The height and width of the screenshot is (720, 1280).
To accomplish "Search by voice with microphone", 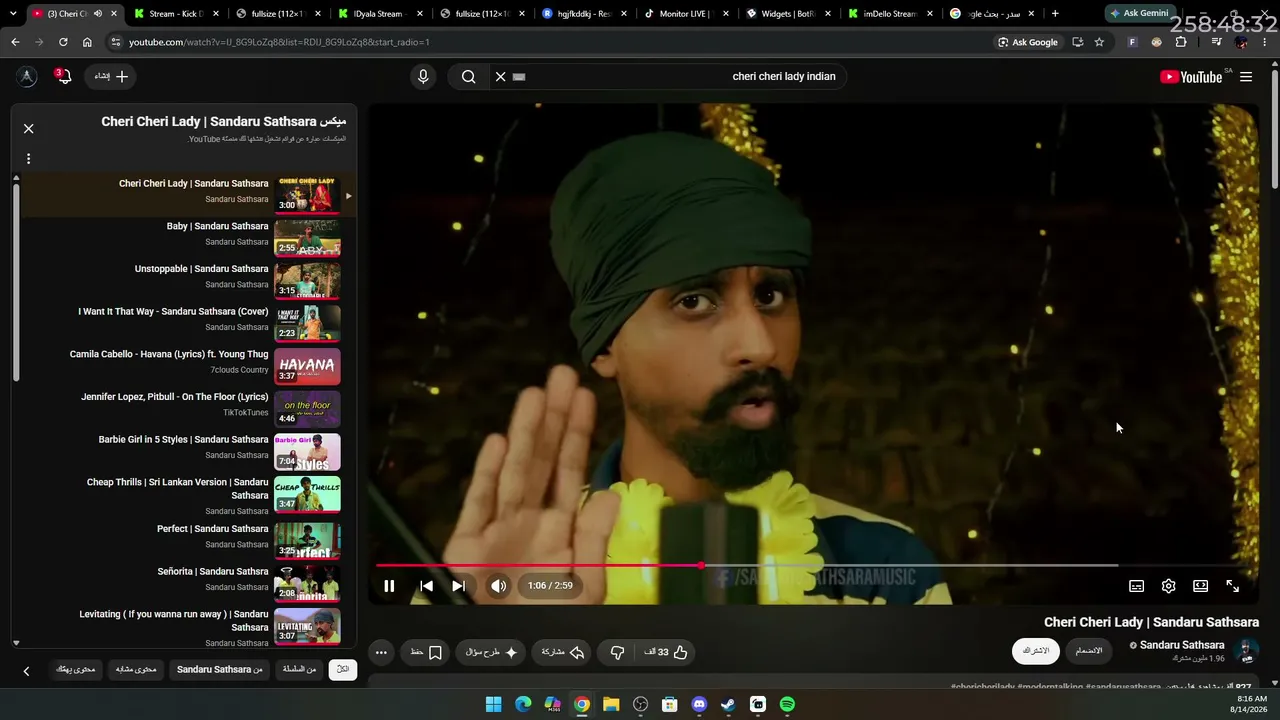I will 423,76.
